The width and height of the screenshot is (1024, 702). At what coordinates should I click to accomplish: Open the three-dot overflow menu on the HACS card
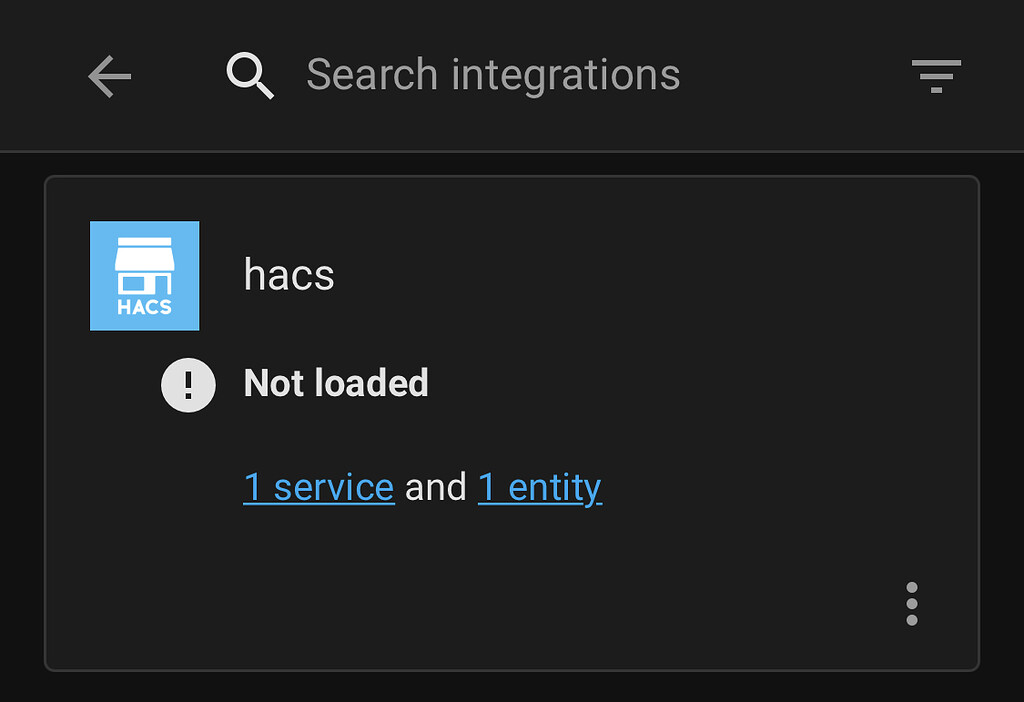[x=911, y=604]
